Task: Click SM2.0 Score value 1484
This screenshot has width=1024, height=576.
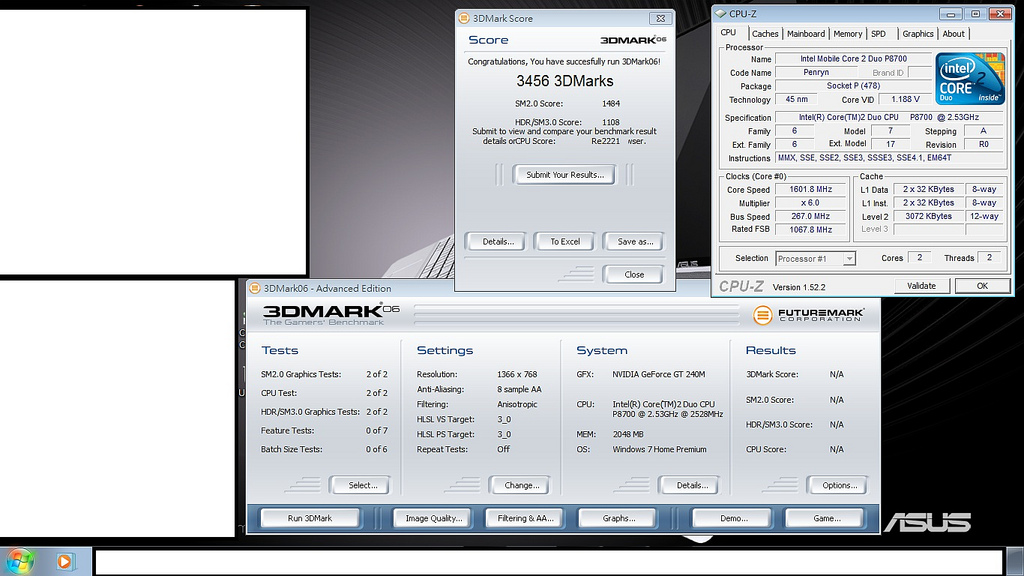Action: [611, 104]
